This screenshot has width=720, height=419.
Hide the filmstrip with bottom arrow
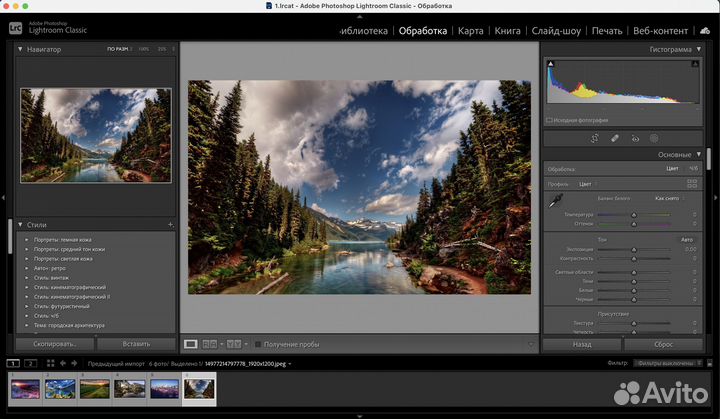click(x=360, y=416)
